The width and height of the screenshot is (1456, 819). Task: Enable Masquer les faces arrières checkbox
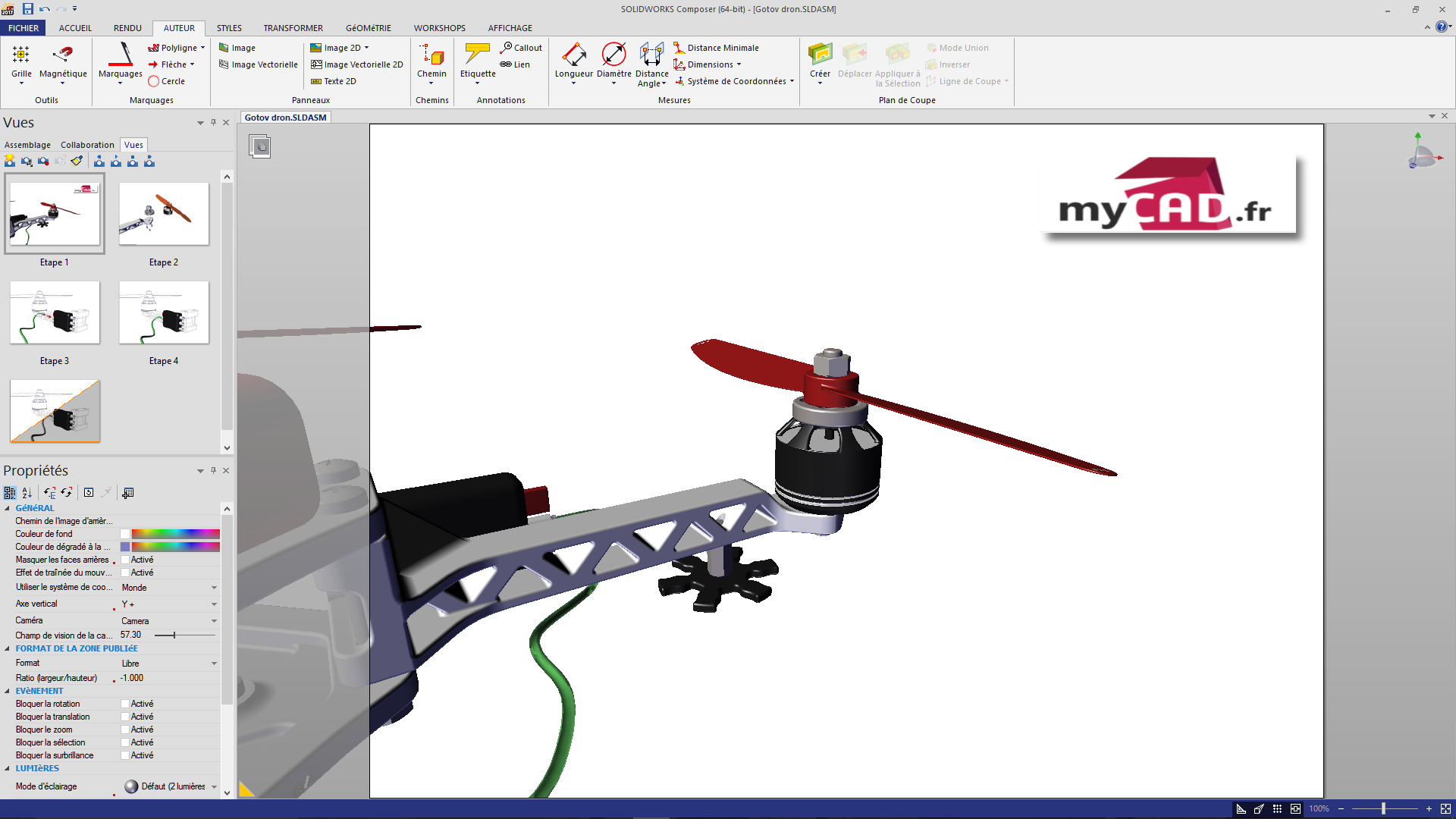coord(125,560)
